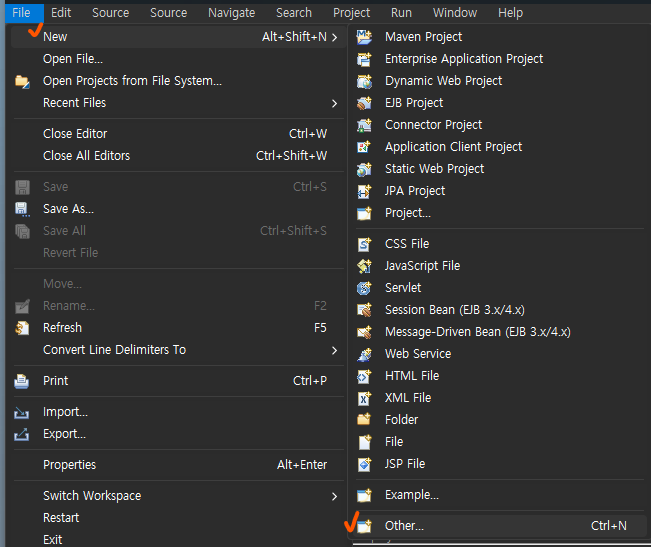The image size is (651, 547).
Task: Click the Web Service icon
Action: coord(364,354)
